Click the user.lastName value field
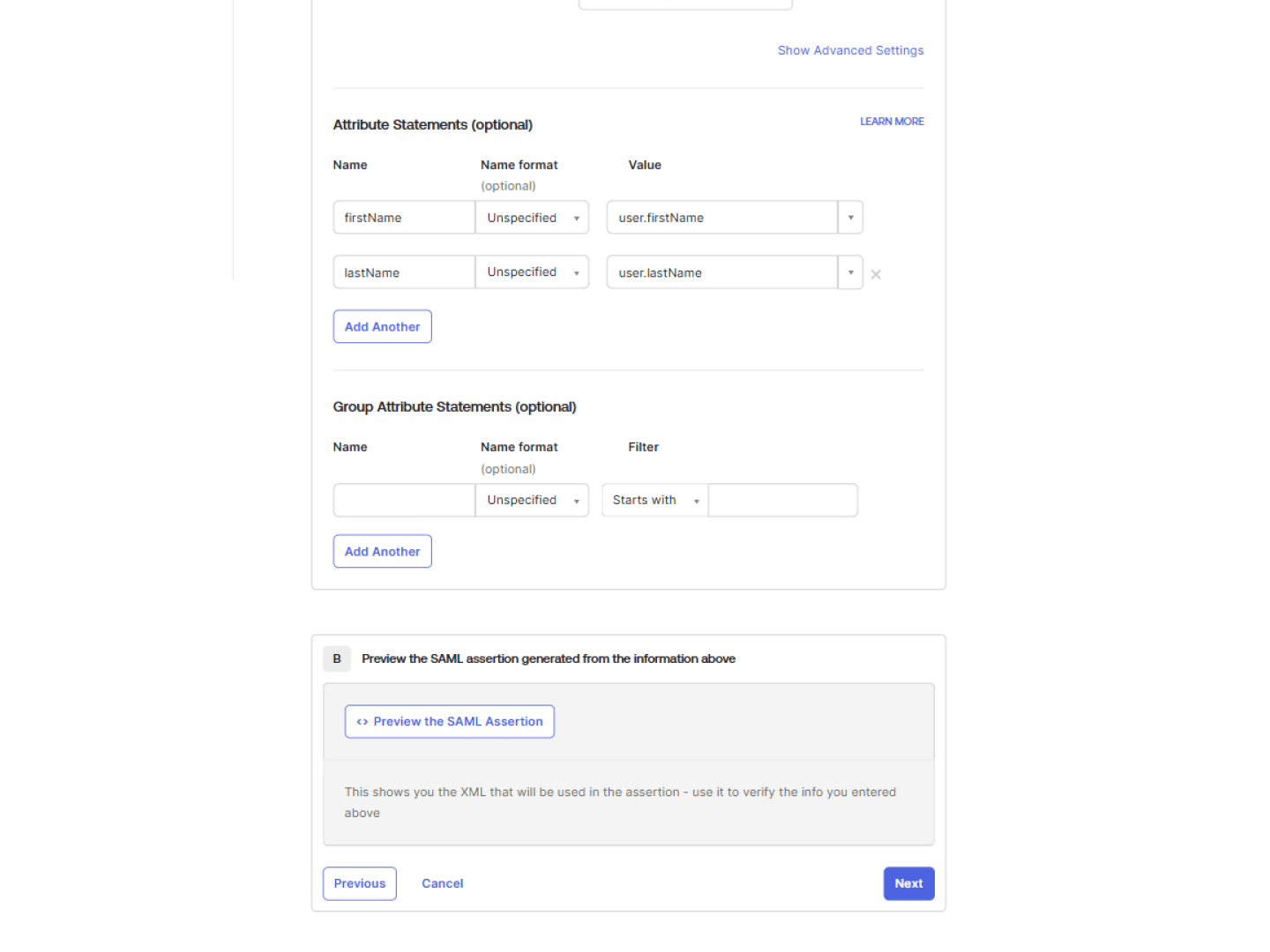 click(721, 272)
